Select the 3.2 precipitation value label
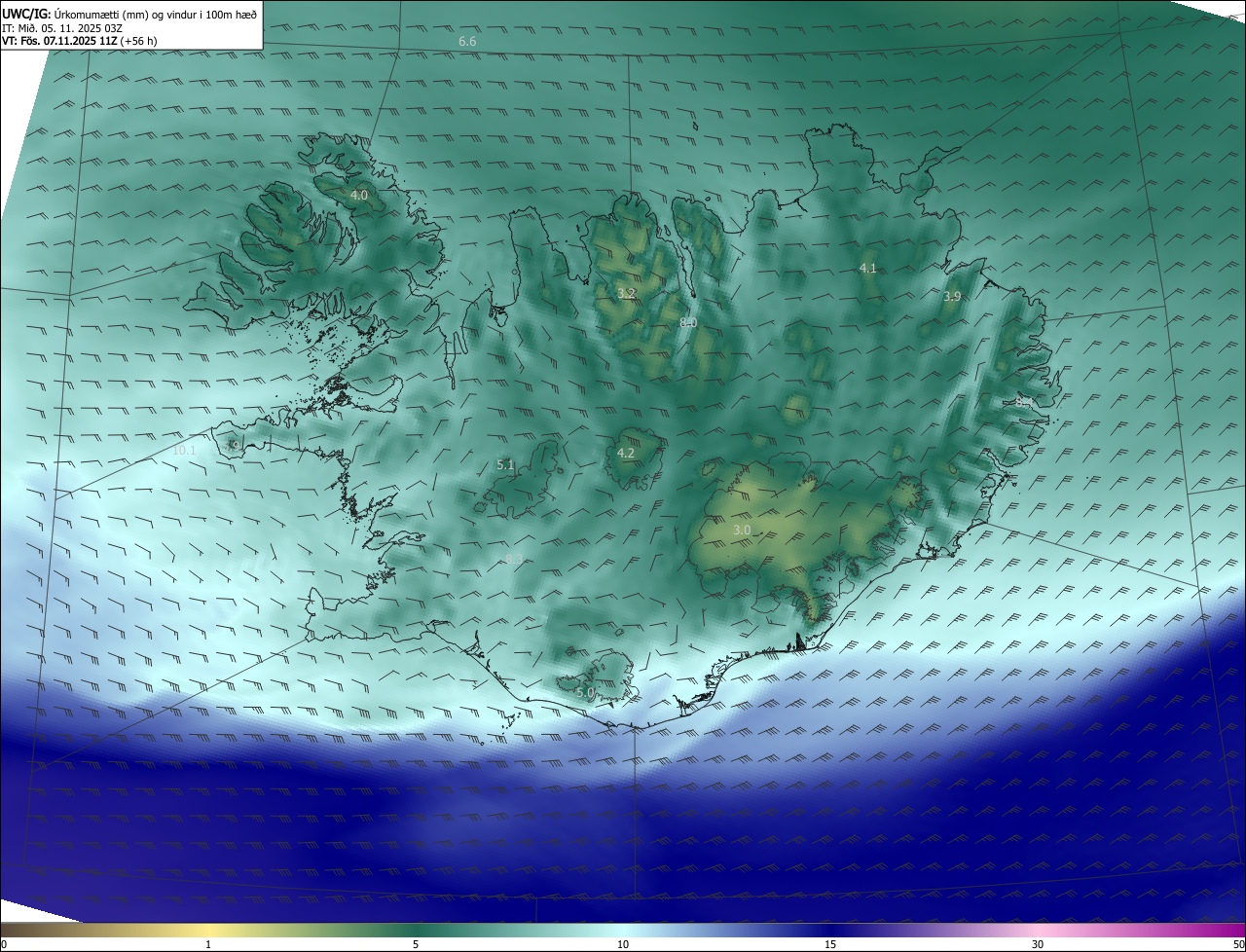The height and width of the screenshot is (952, 1246). click(626, 293)
